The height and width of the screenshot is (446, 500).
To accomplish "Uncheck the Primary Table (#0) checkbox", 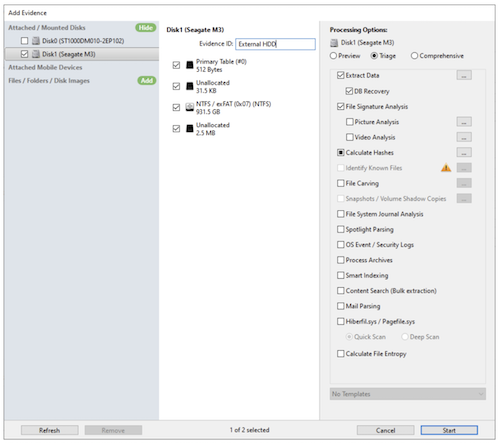I will 176,65.
